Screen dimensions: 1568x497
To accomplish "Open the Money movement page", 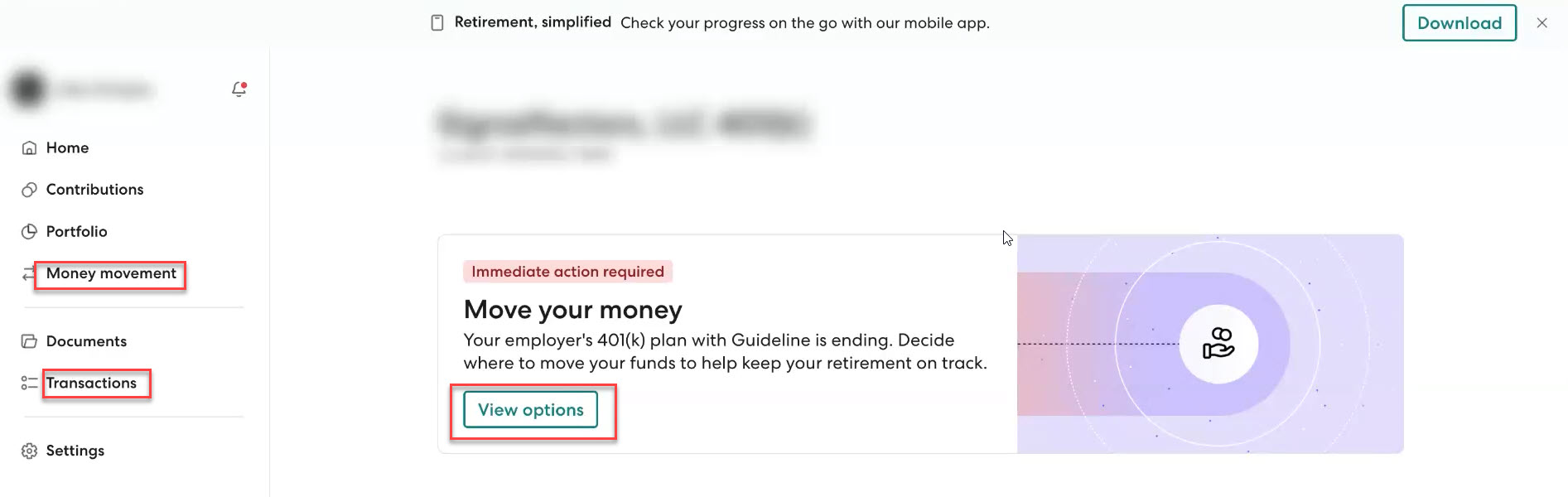I will (x=111, y=273).
